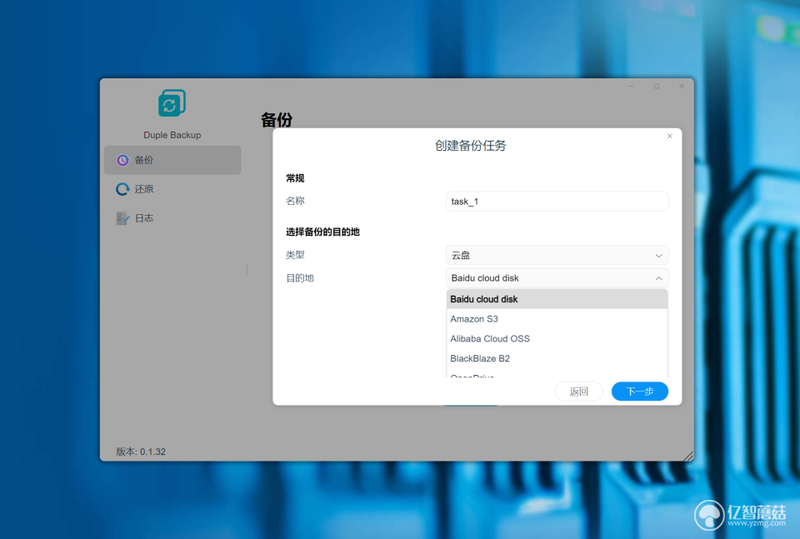Select Amazon S3 from the destination list
Screen dimensions: 800x539
coord(557,319)
